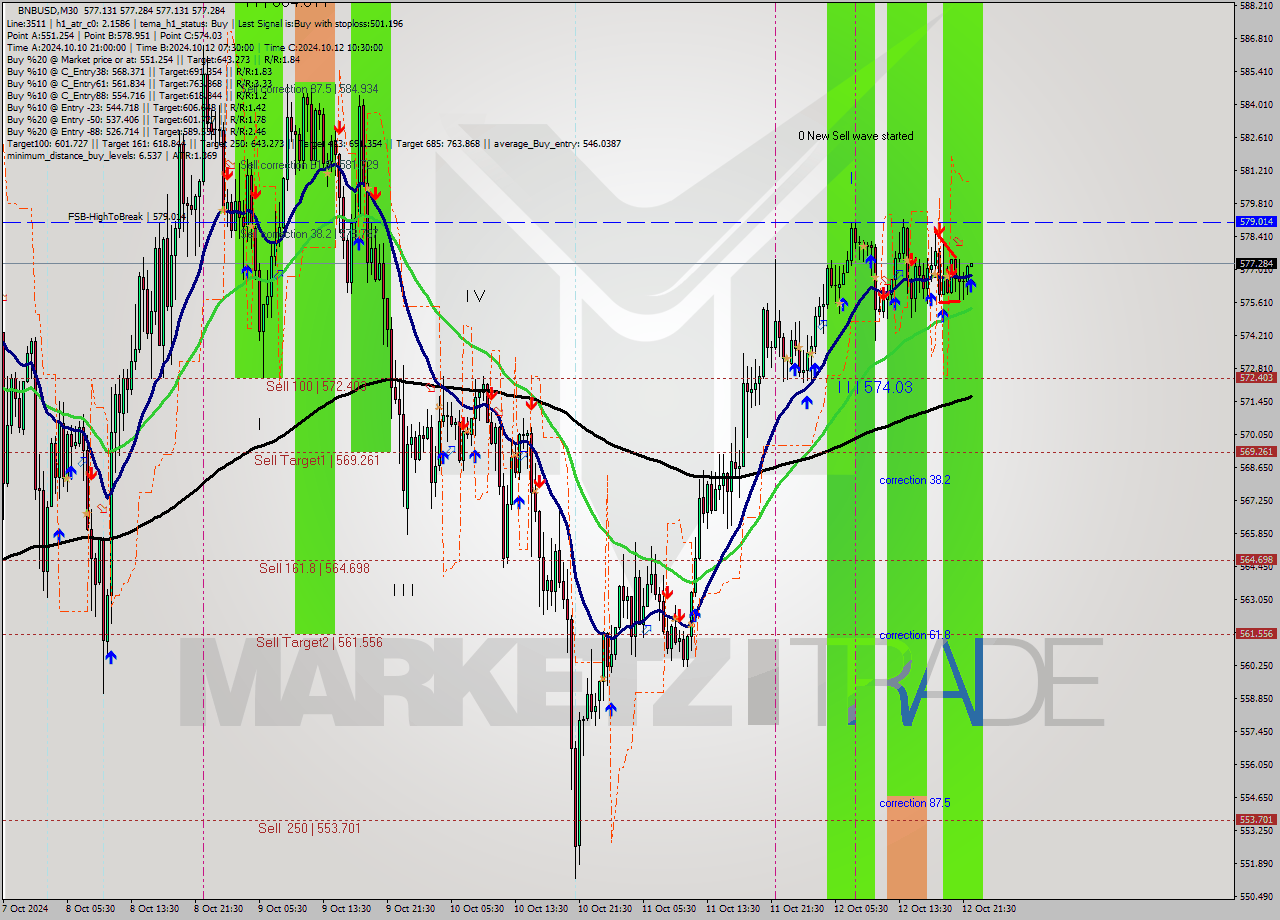1280x920 pixels.
Task: Click the '8 Oct 21:30' time axis label
Action: tap(216, 909)
